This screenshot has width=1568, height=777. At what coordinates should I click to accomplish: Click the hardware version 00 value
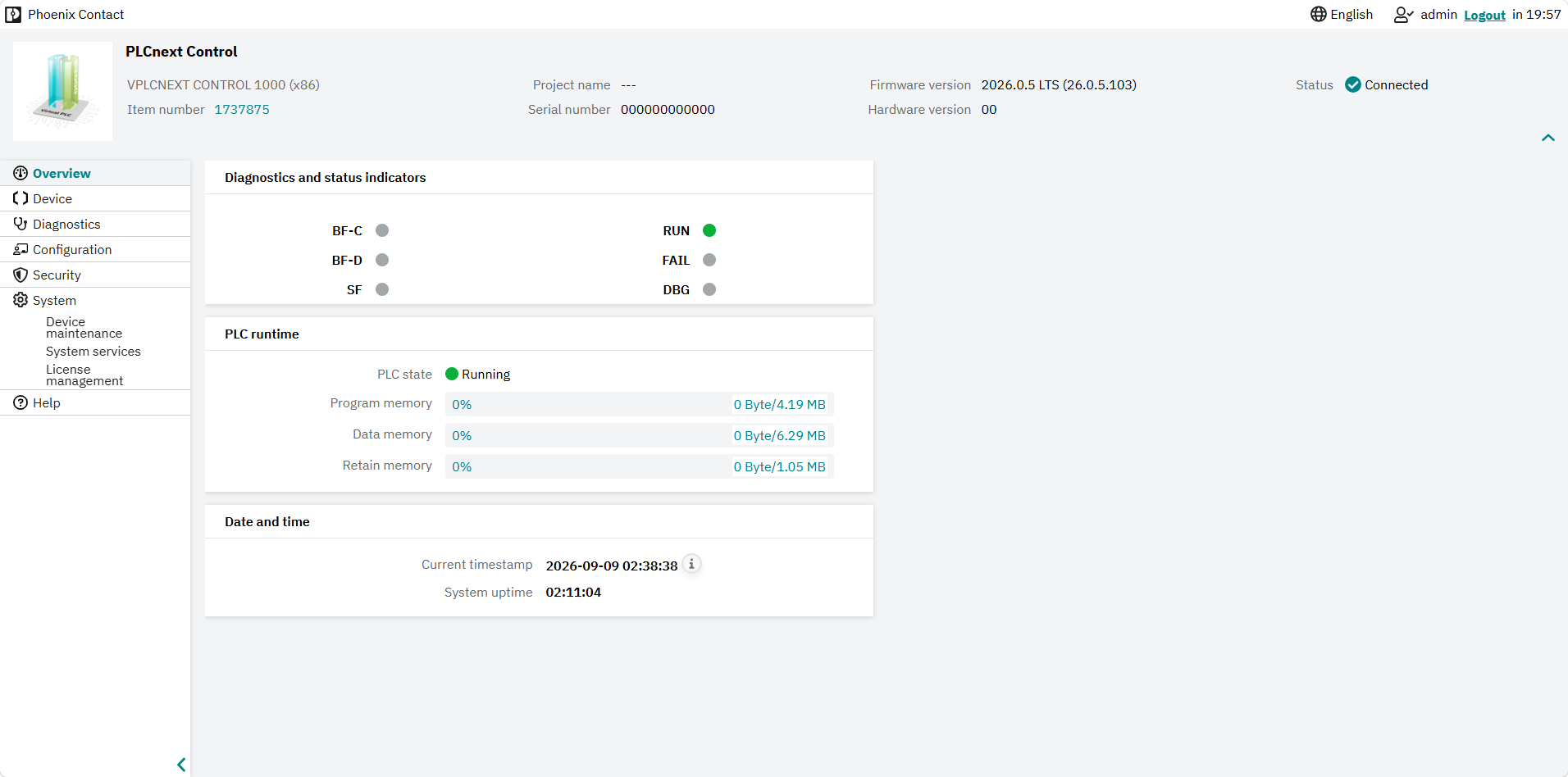coord(989,109)
